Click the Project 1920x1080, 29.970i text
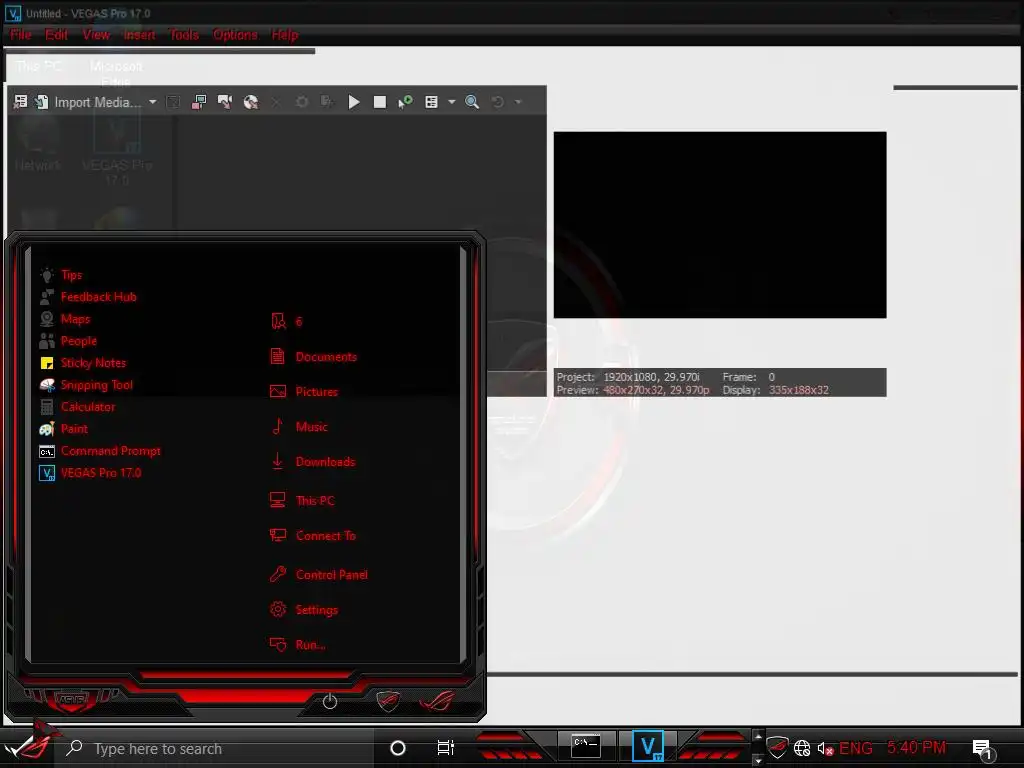This screenshot has height=768, width=1024. point(628,377)
